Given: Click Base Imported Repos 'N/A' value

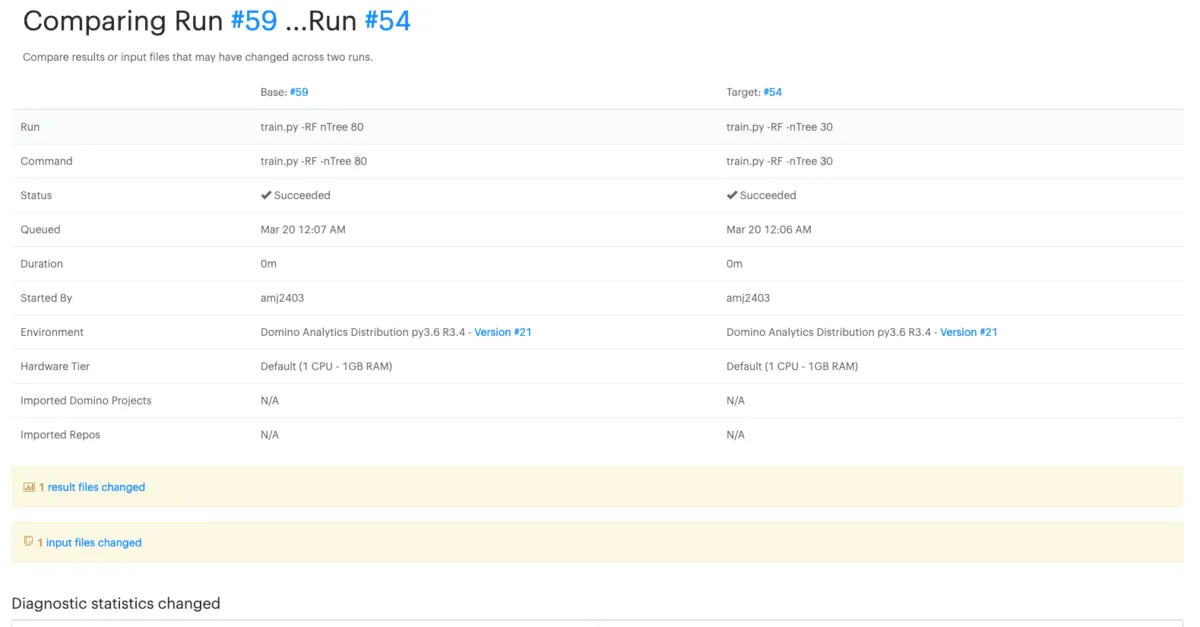Looking at the screenshot, I should pos(270,435).
